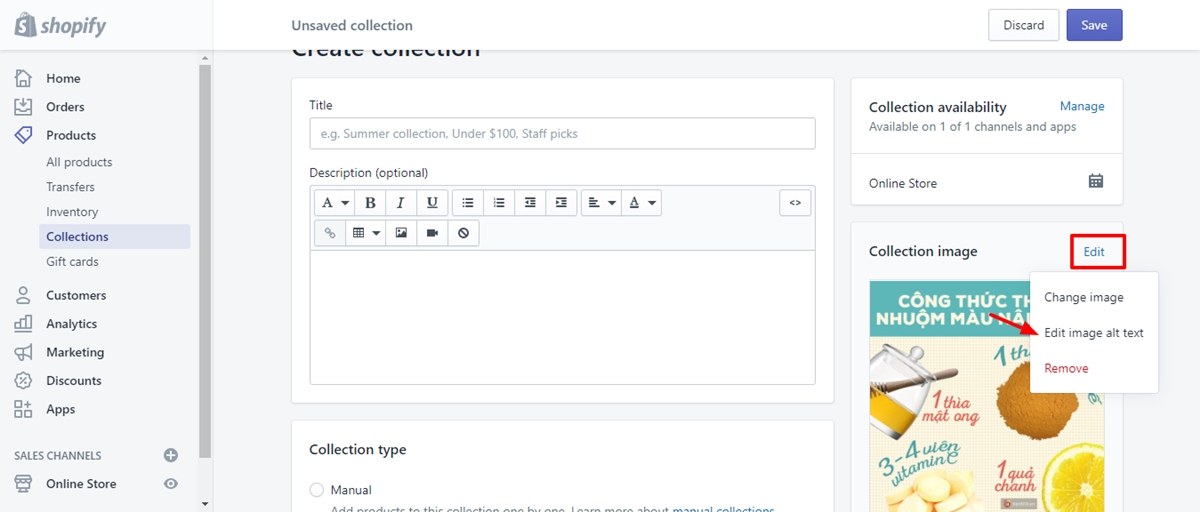The height and width of the screenshot is (512, 1200).
Task: Open the text alignment dropdown
Action: tap(601, 203)
